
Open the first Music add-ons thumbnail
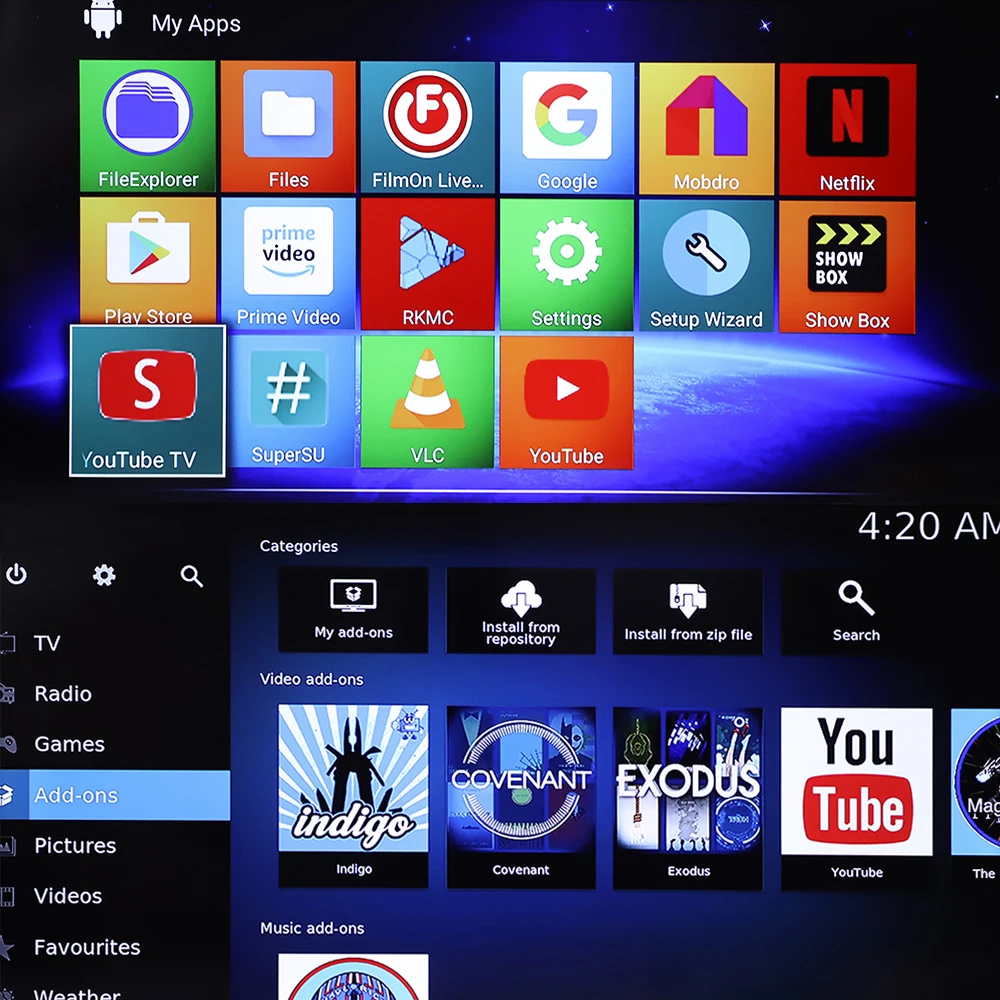point(353,977)
